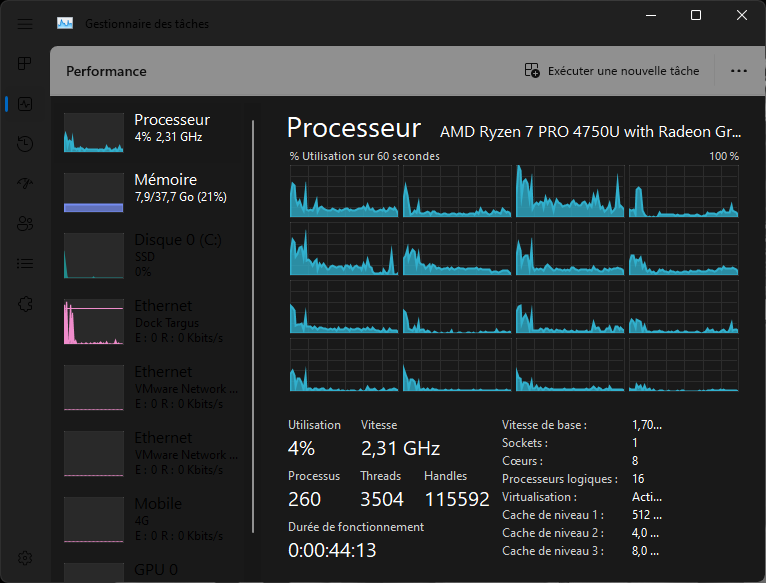Click the Cache de niveau 3 label
The image size is (766, 583).
tap(553, 551)
